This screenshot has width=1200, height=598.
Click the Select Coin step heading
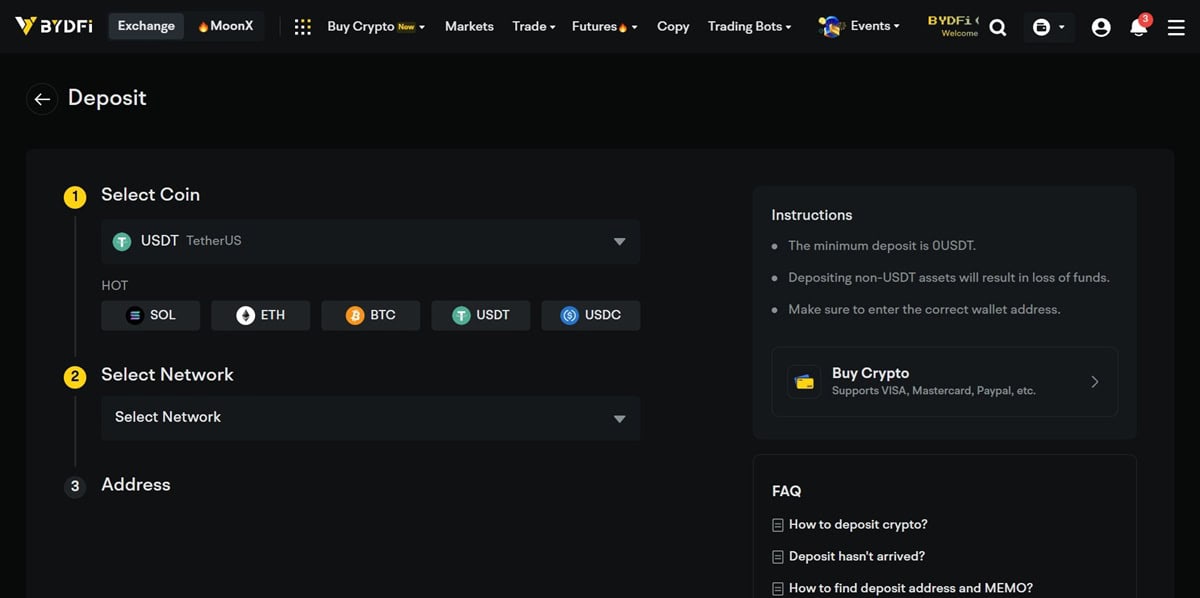(x=150, y=195)
